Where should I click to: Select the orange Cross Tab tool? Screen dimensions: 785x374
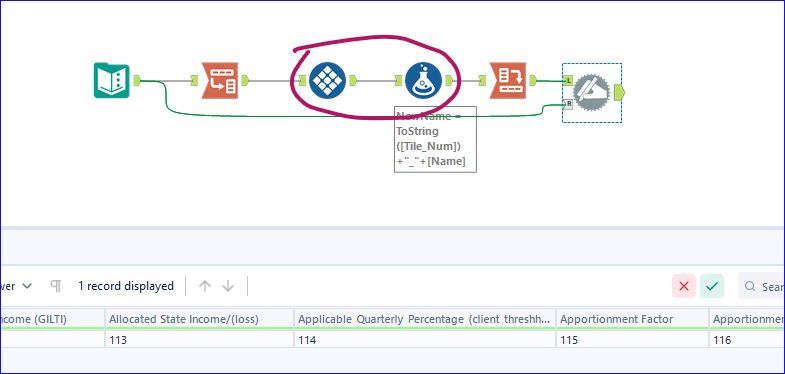(507, 80)
